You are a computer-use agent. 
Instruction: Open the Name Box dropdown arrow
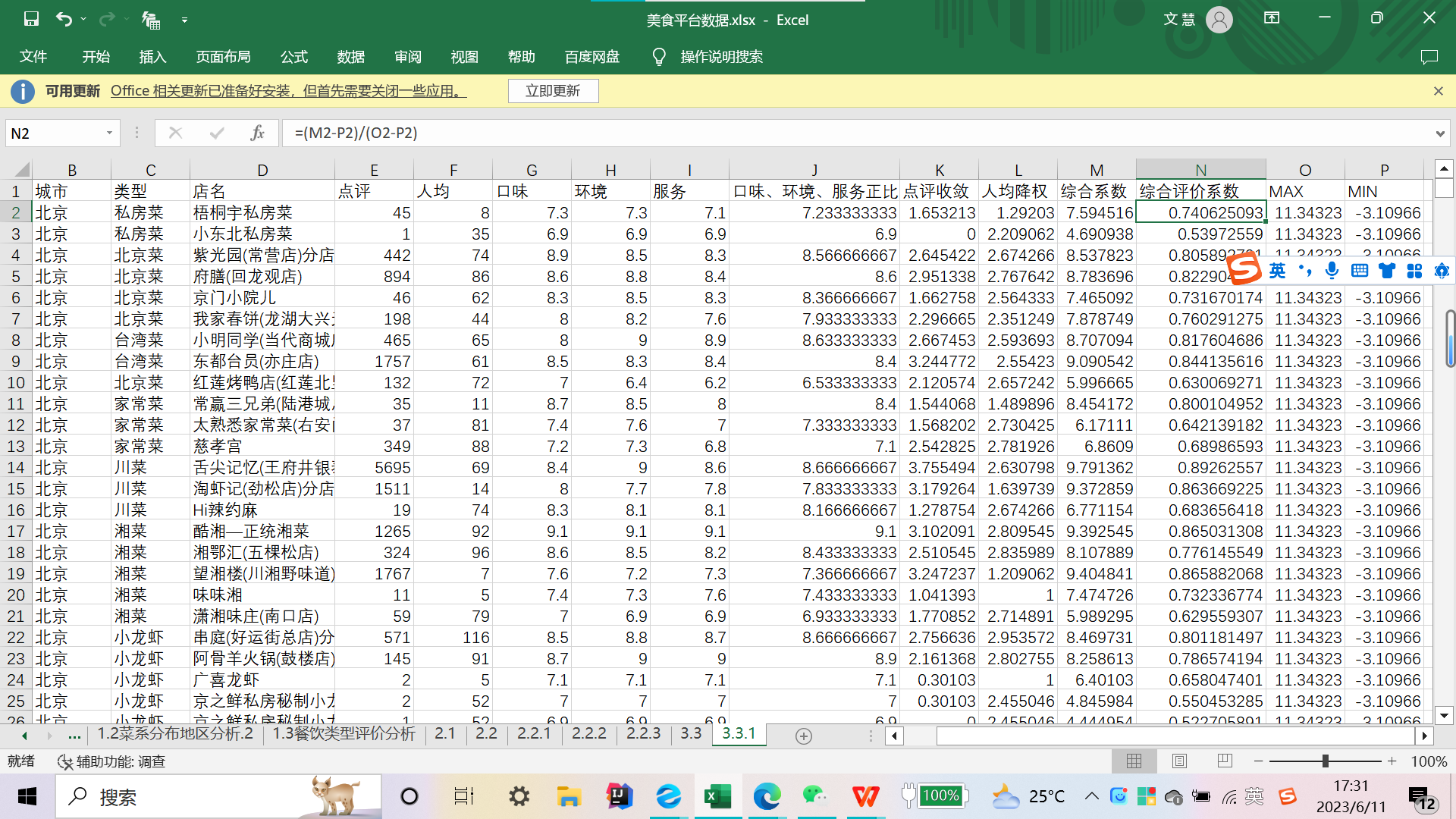(109, 133)
